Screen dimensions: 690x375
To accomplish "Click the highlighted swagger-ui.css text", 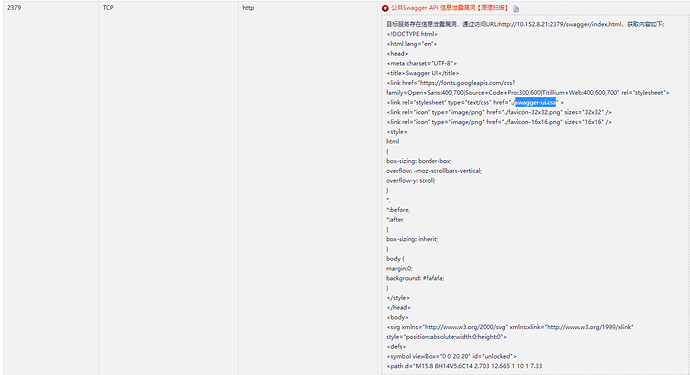I will coord(536,103).
